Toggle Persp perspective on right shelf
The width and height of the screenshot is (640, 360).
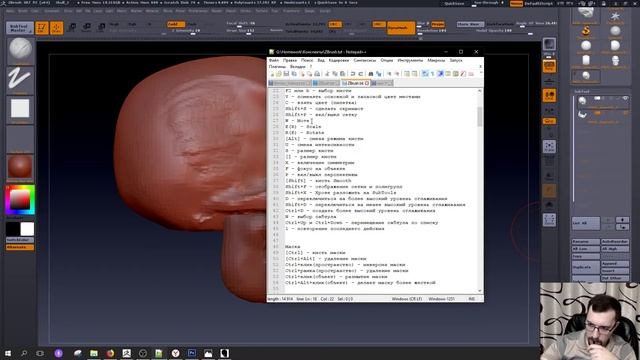[x=549, y=67]
